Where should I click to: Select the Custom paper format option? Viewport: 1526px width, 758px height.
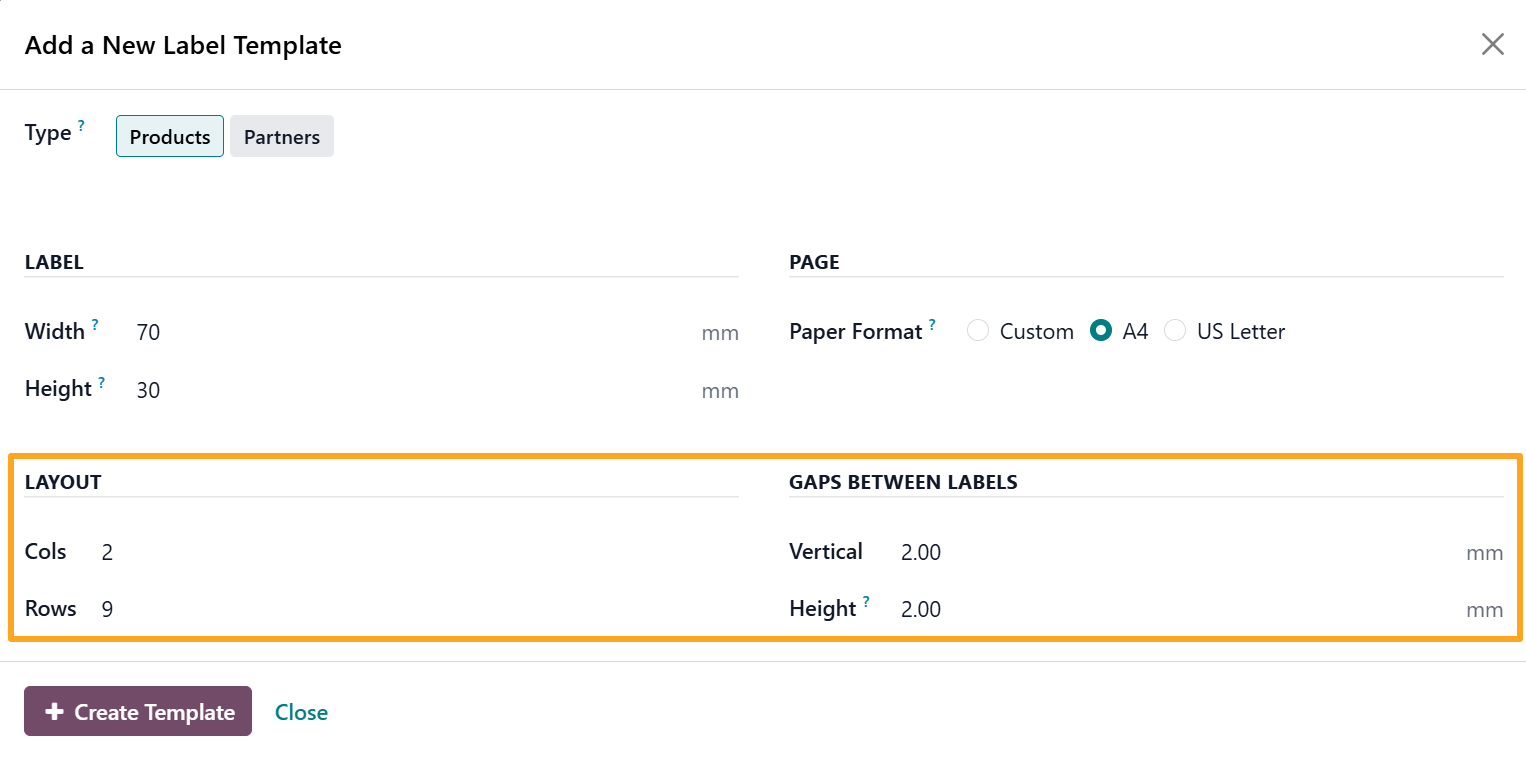click(x=979, y=331)
